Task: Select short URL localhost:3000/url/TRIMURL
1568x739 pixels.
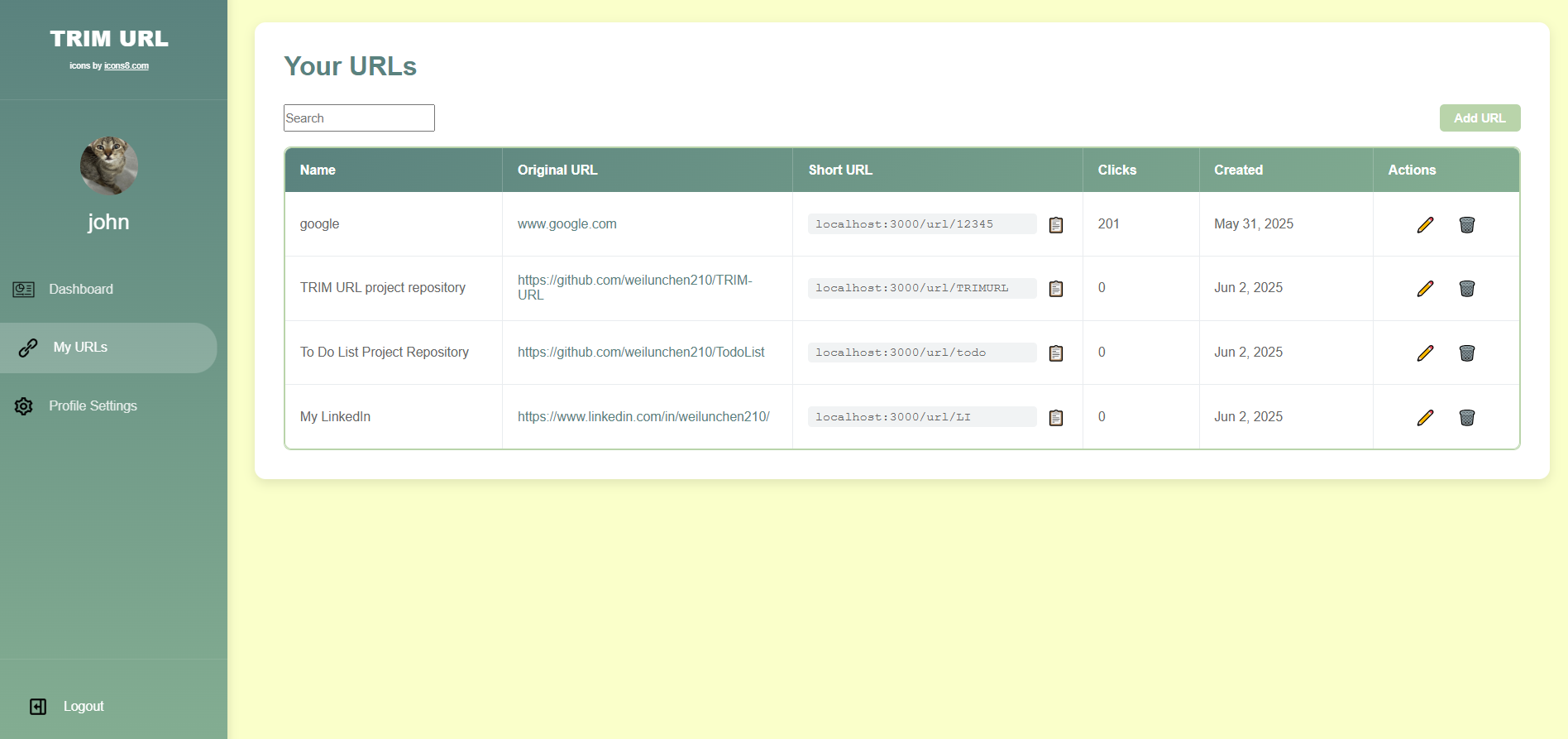Action: point(922,288)
